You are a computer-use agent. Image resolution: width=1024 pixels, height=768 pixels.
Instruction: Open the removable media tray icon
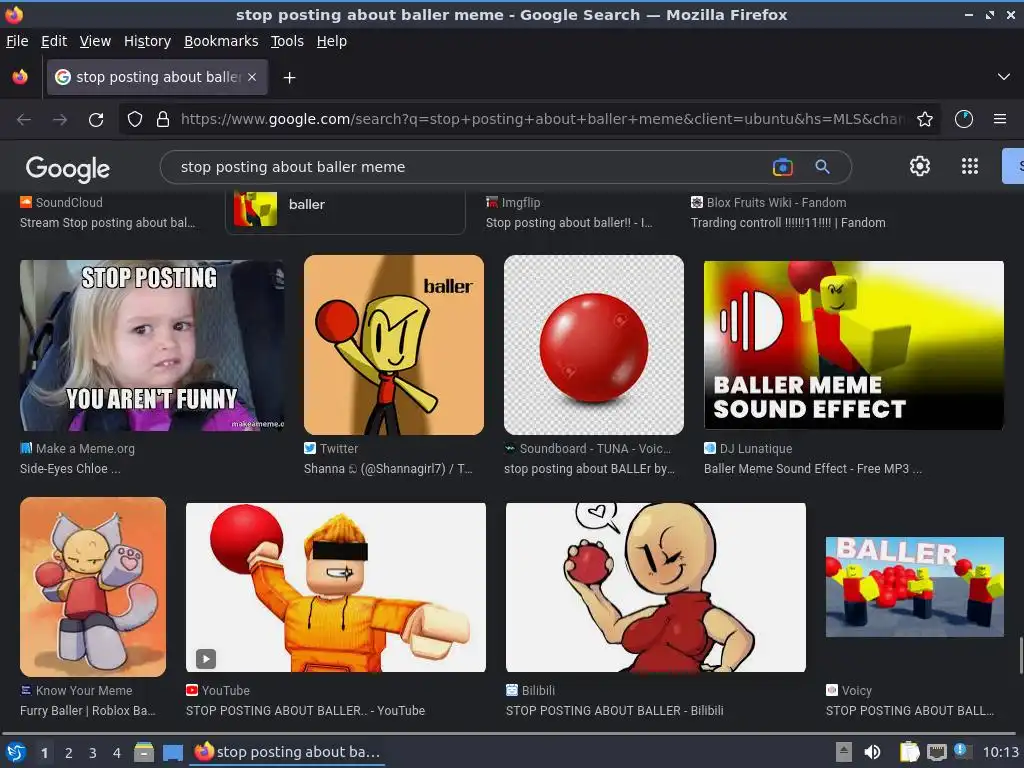[x=844, y=752]
